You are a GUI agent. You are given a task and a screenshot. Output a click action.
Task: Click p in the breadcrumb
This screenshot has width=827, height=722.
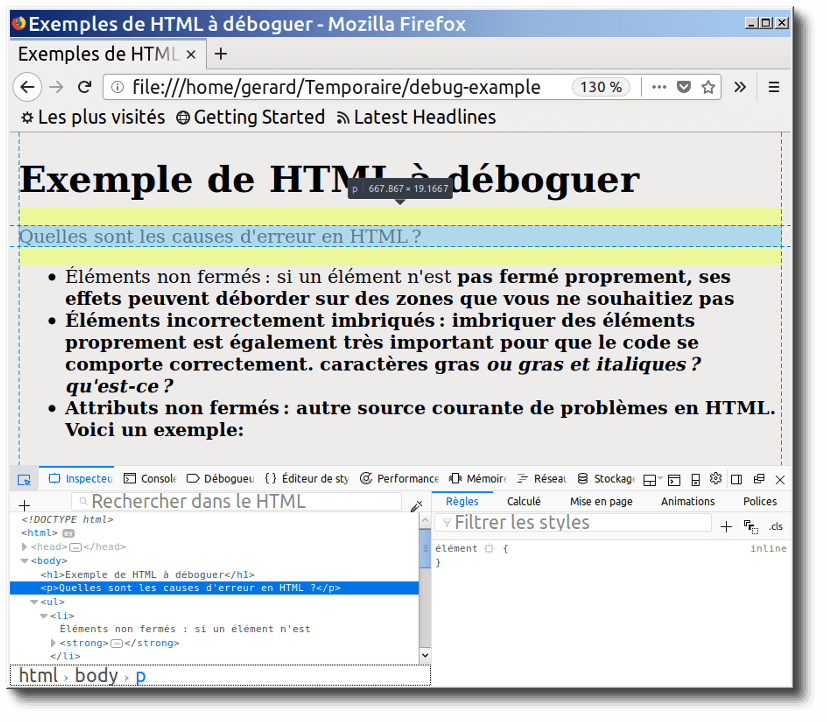click(x=140, y=677)
